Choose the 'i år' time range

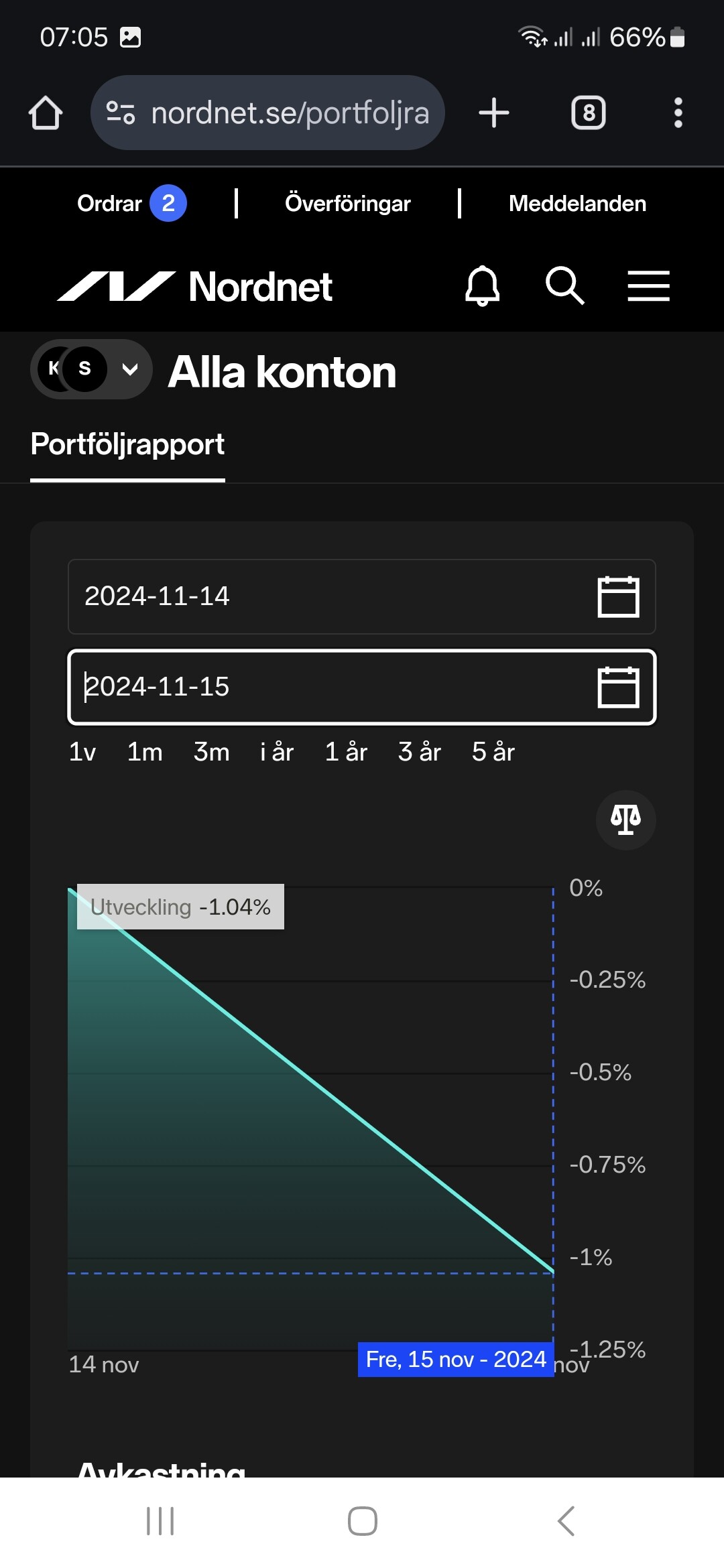click(277, 752)
